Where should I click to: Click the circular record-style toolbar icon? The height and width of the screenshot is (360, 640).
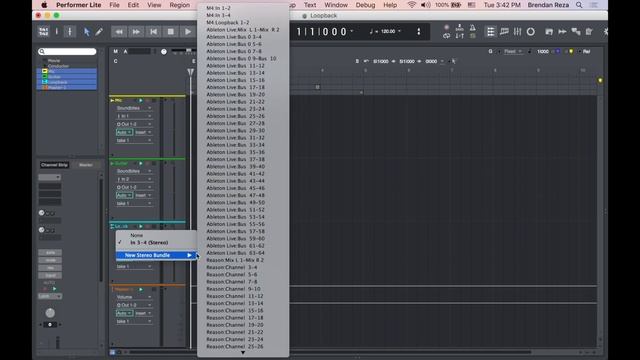click(531, 32)
